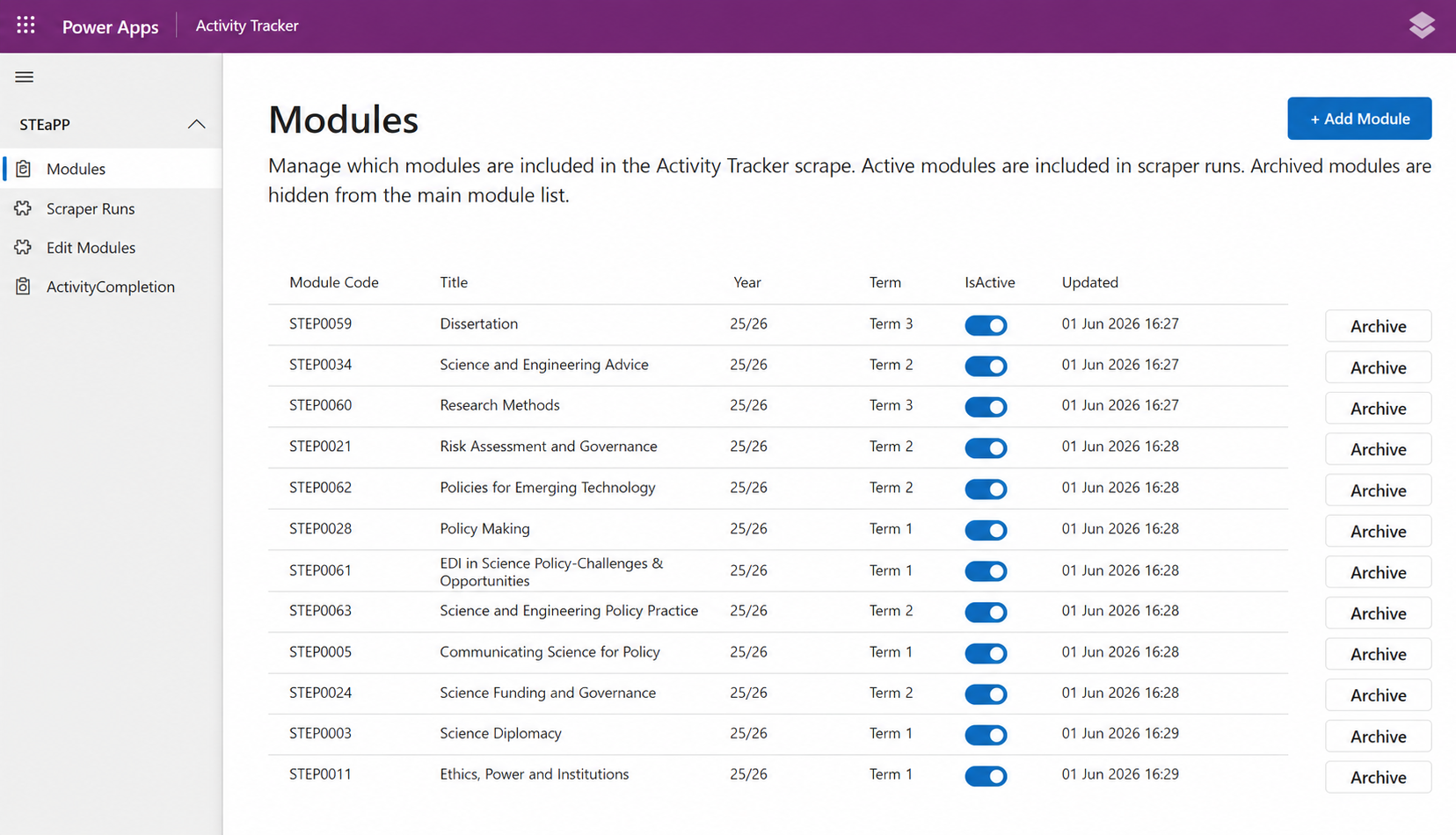This screenshot has width=1456, height=835.
Task: Open ActivityCompletion in the sidebar
Action: [x=111, y=287]
